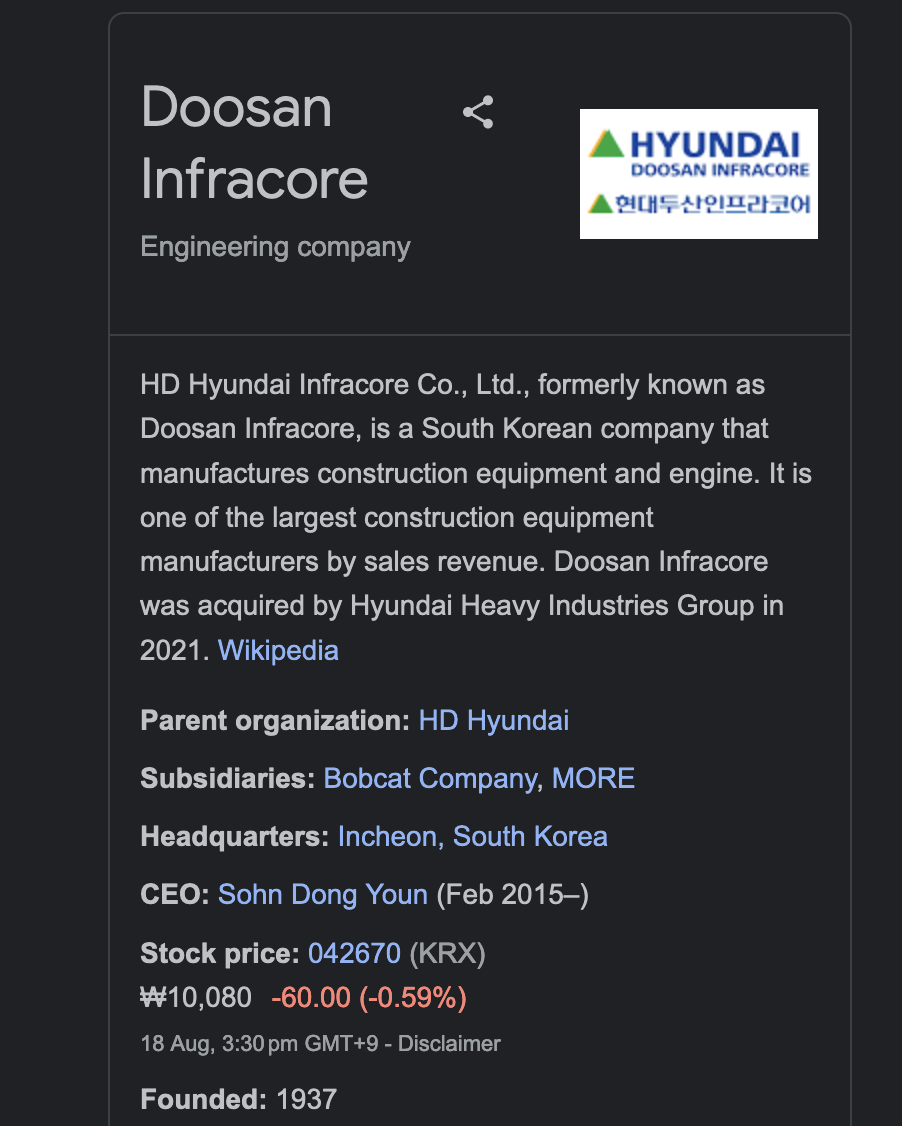Open the Wikipedia link in the description
Screen dimensions: 902x1126
point(278,651)
